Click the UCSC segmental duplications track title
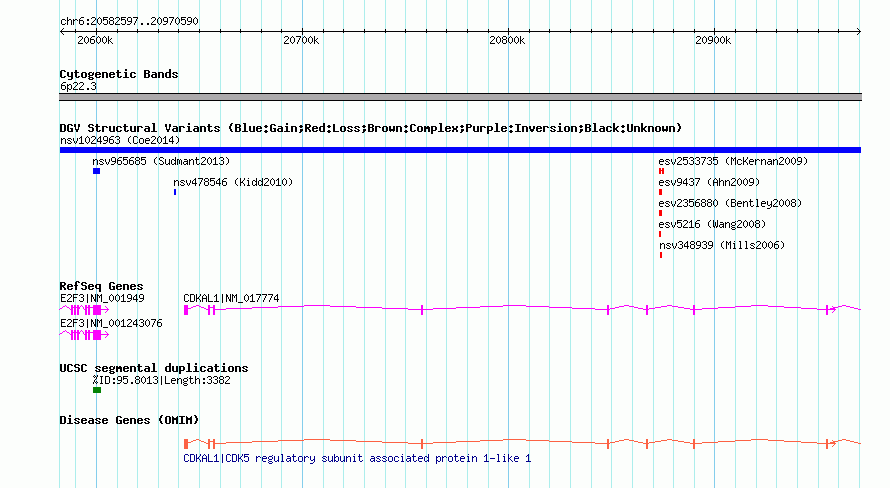Screen dimensions: 890x488 [x=154, y=368]
